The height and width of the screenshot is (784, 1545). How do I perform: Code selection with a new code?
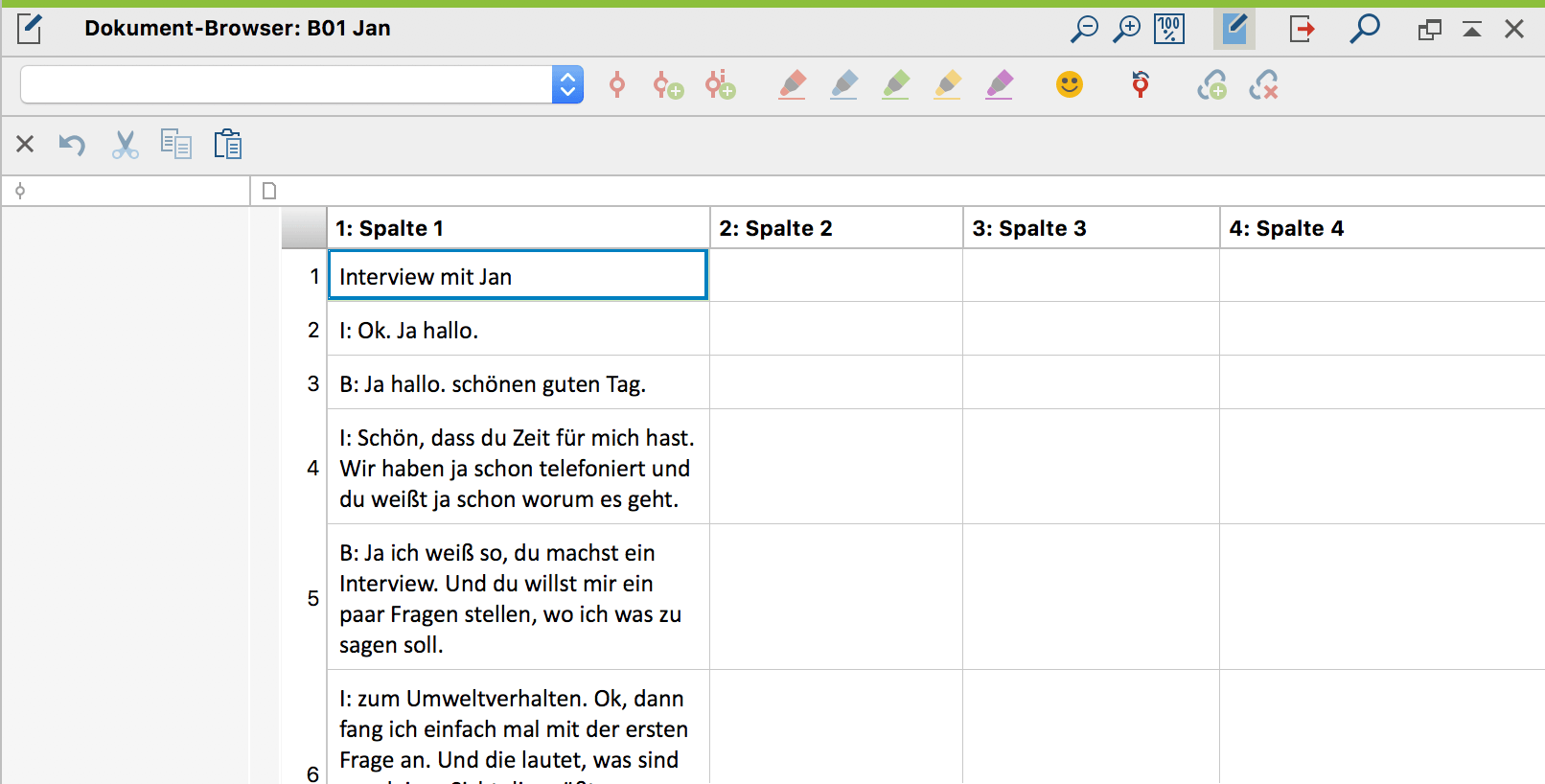668,85
